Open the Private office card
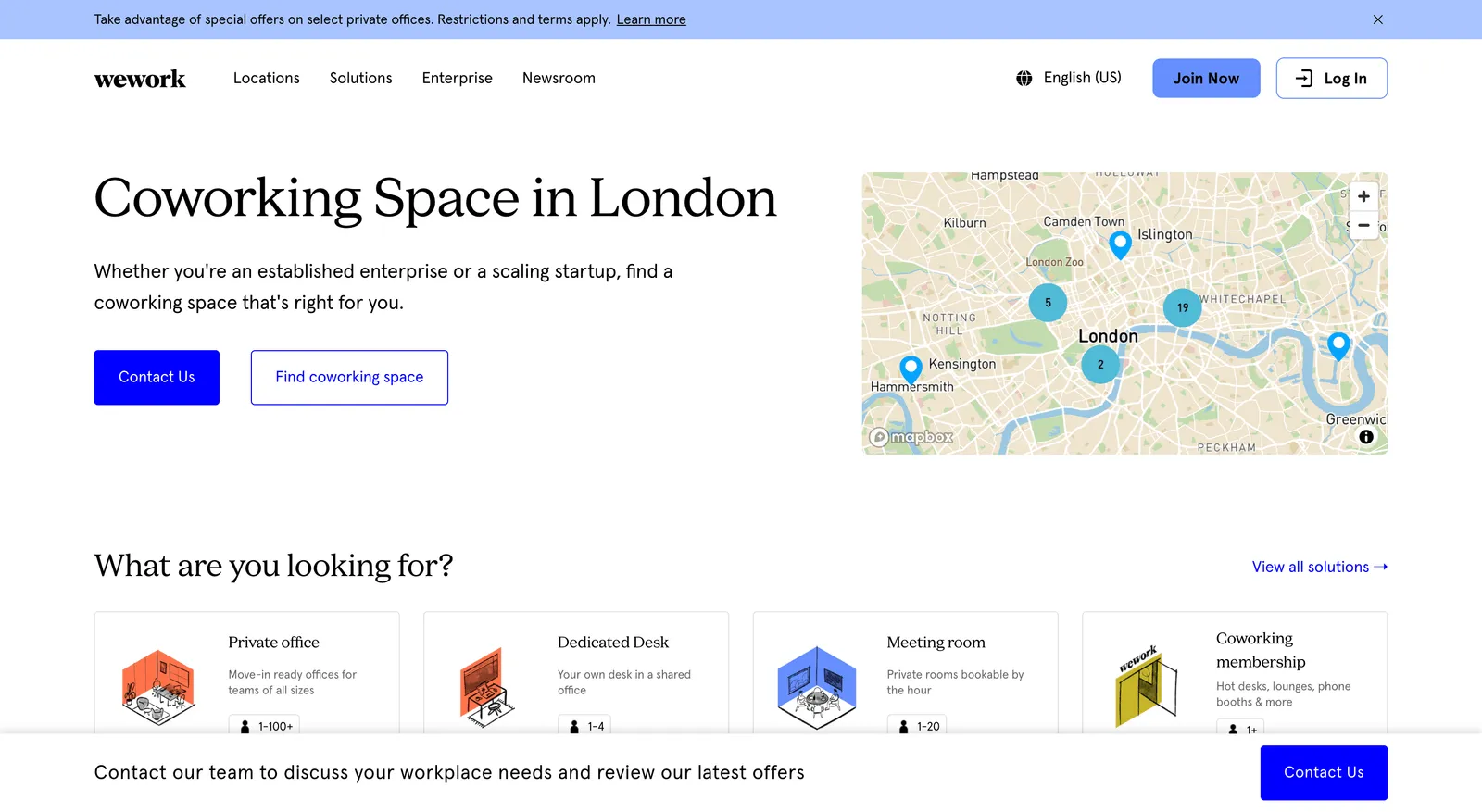1482x812 pixels. pos(246,673)
